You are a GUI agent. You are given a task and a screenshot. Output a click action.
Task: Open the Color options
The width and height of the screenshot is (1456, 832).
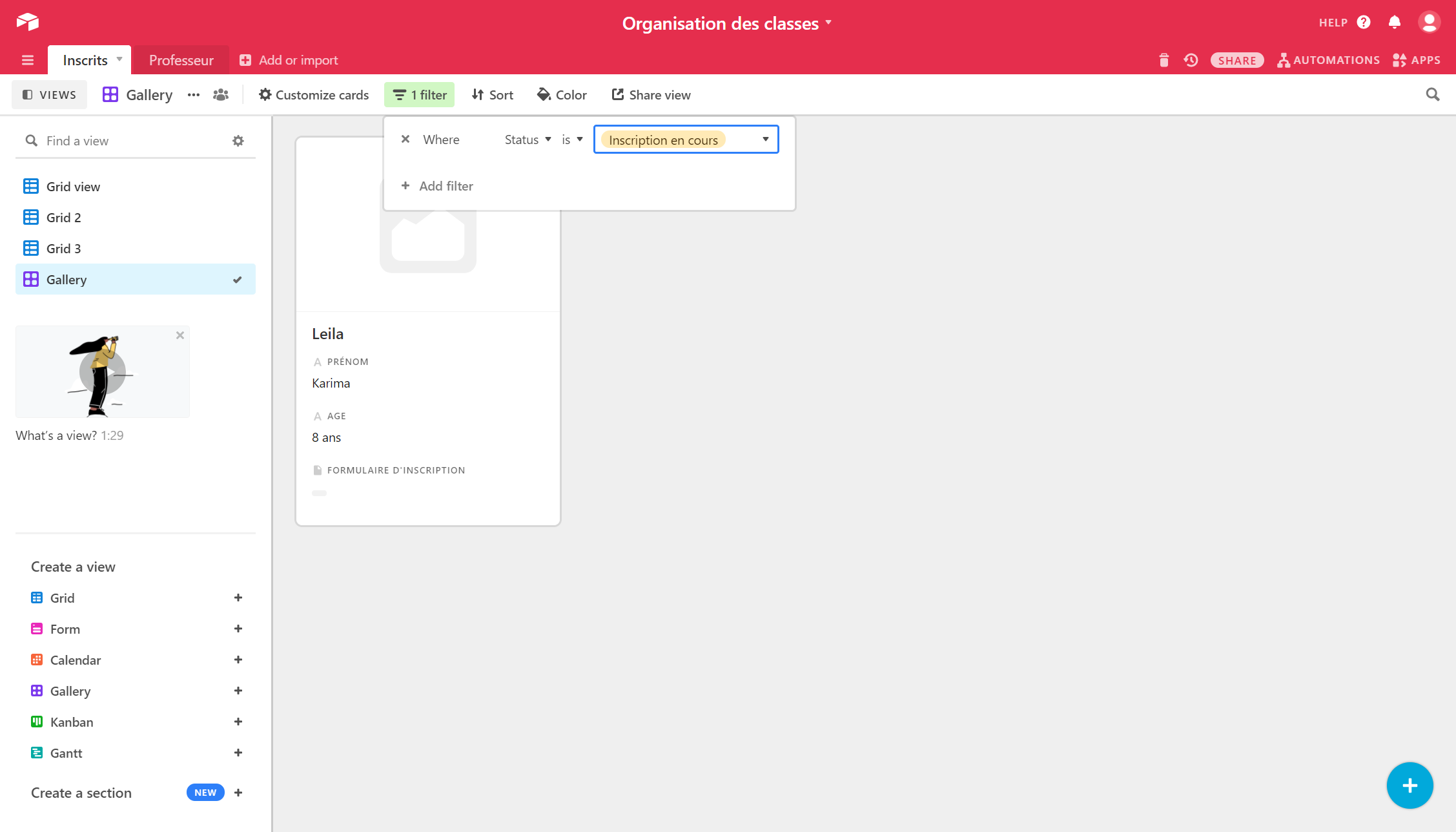[x=562, y=95]
